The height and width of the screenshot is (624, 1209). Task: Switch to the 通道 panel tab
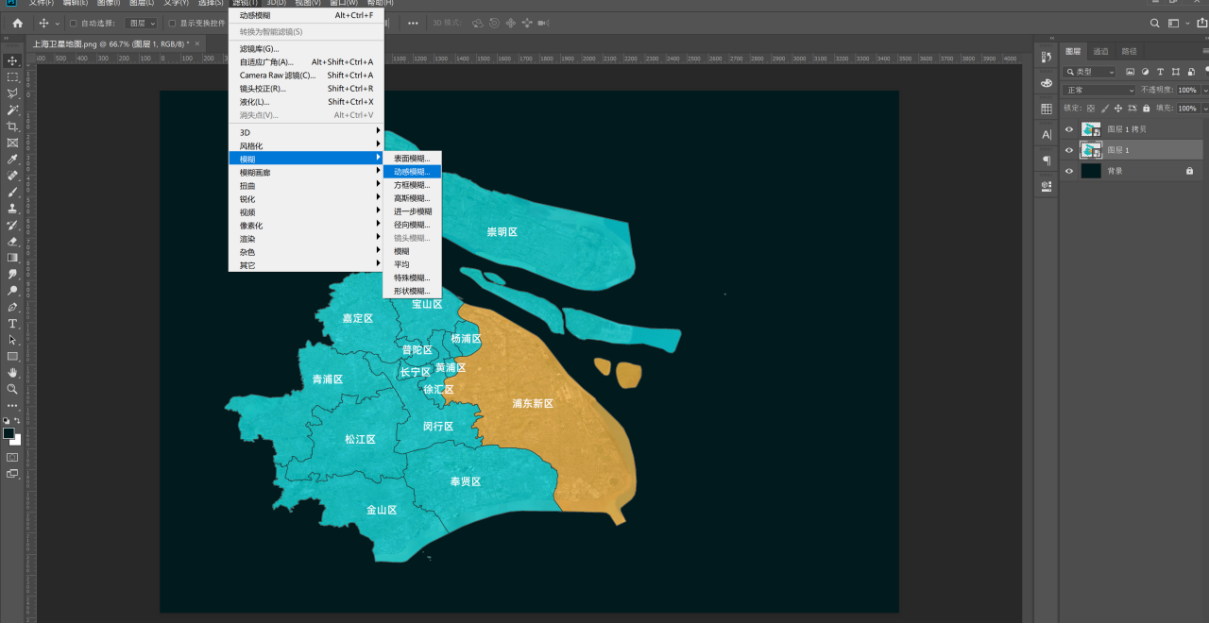coord(1101,52)
